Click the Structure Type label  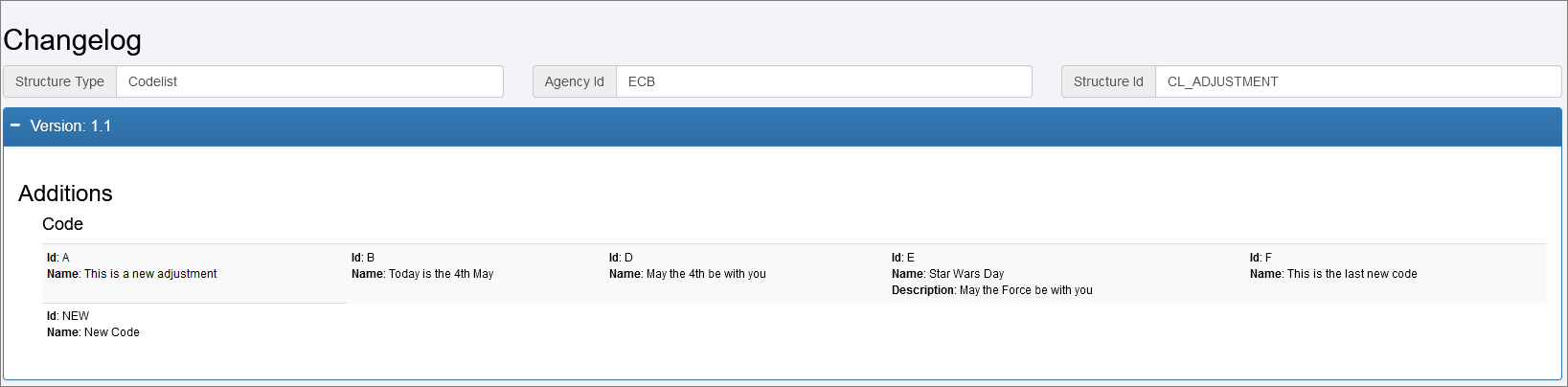pos(59,81)
